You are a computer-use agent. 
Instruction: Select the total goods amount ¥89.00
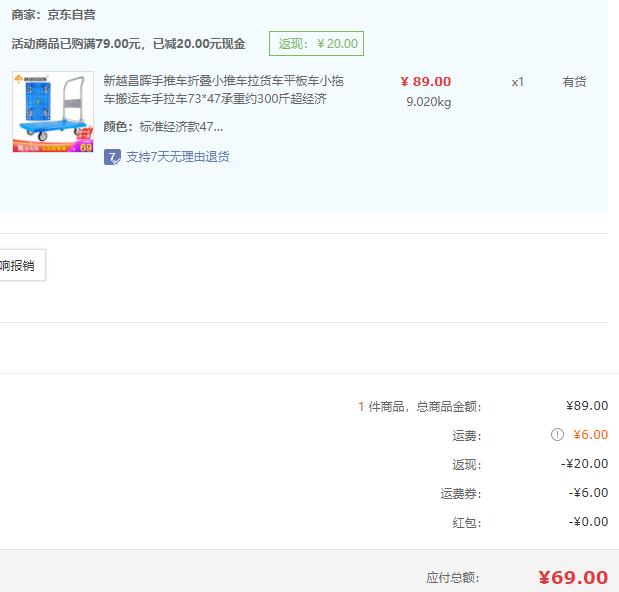click(x=587, y=406)
